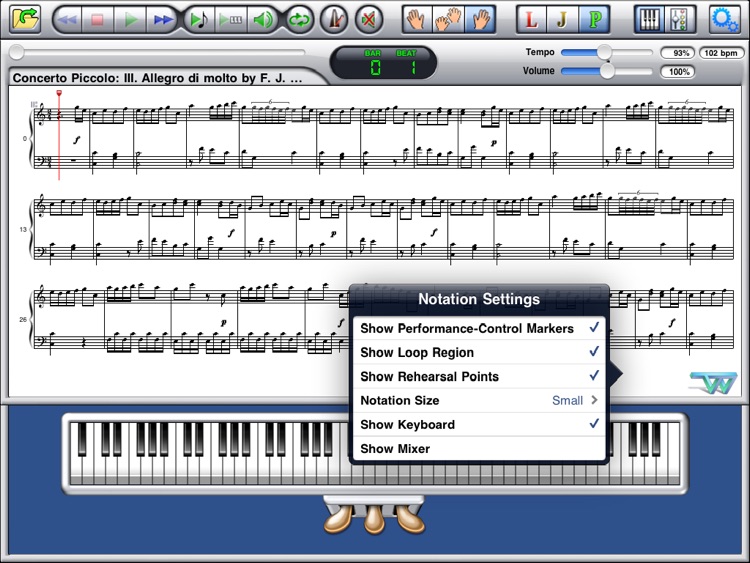Select the both hands icon
750x563 pixels.
coord(448,20)
